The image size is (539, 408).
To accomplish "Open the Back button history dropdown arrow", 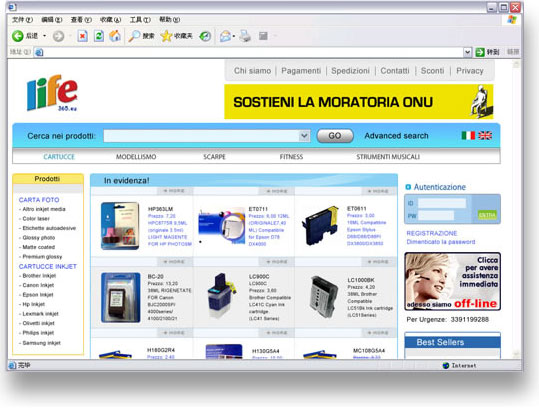I will point(44,36).
